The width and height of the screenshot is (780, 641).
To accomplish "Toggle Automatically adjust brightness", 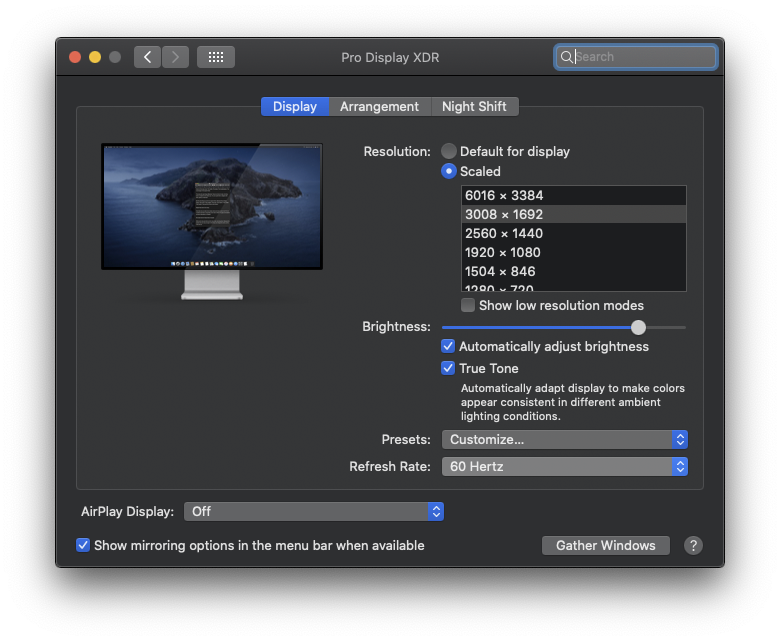I will pyautogui.click(x=448, y=346).
